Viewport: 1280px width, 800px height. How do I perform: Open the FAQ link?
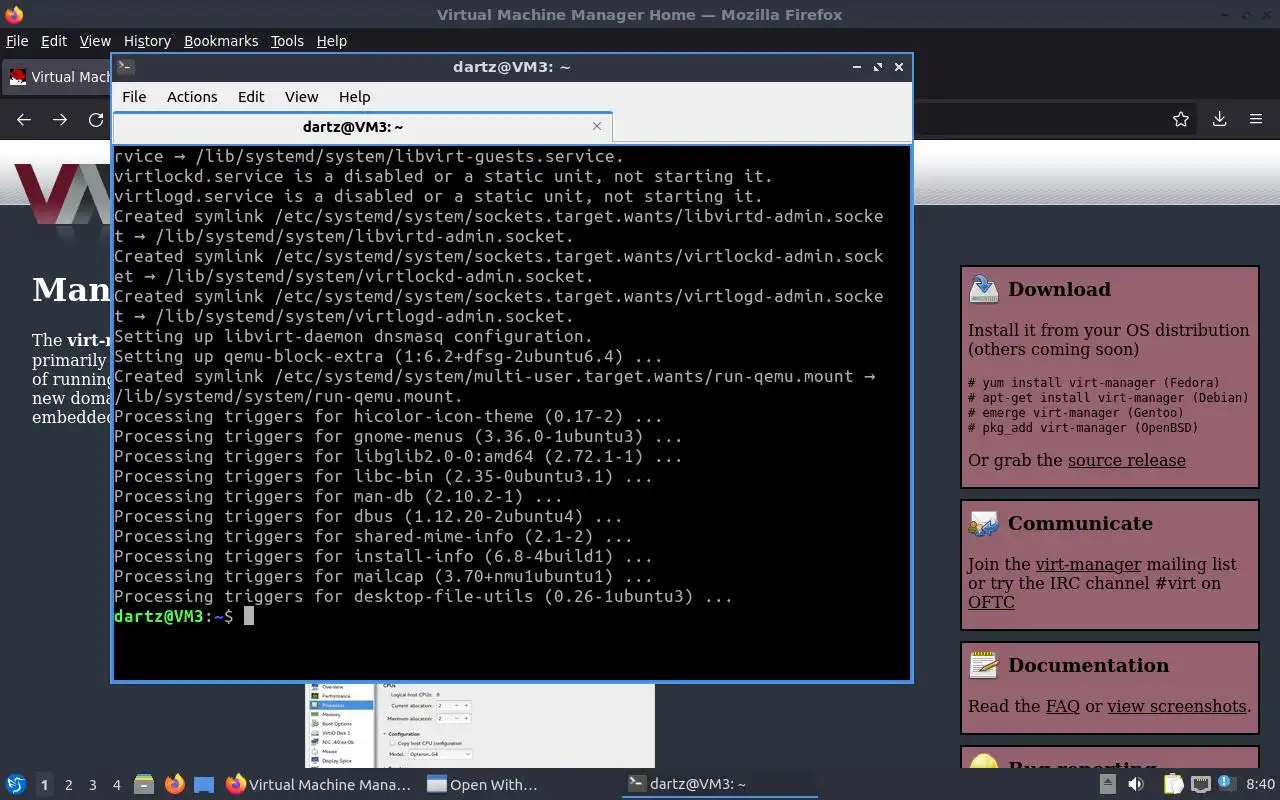(x=1062, y=706)
